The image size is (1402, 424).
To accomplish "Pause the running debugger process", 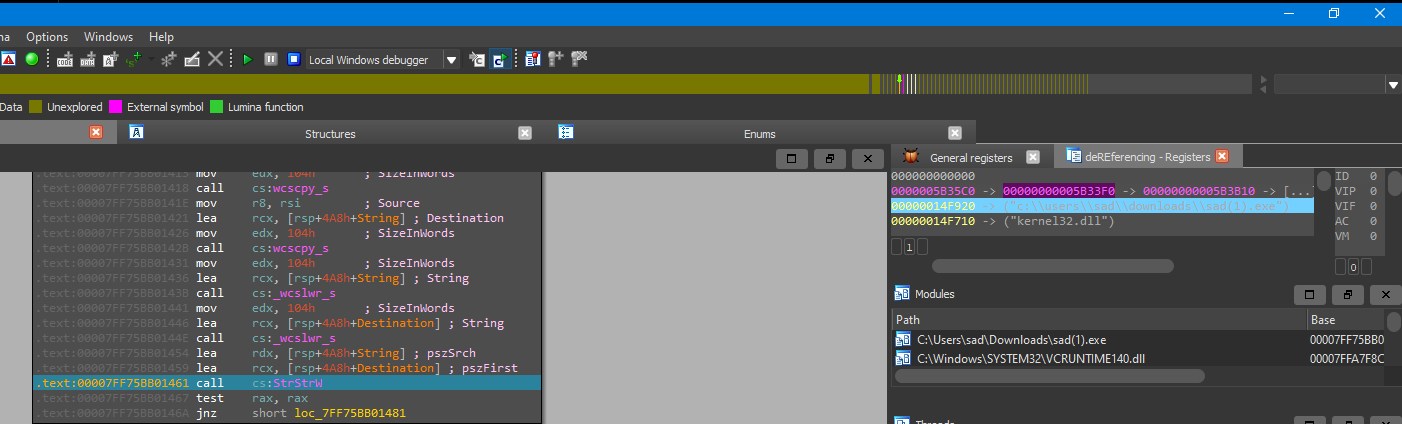I will (270, 60).
